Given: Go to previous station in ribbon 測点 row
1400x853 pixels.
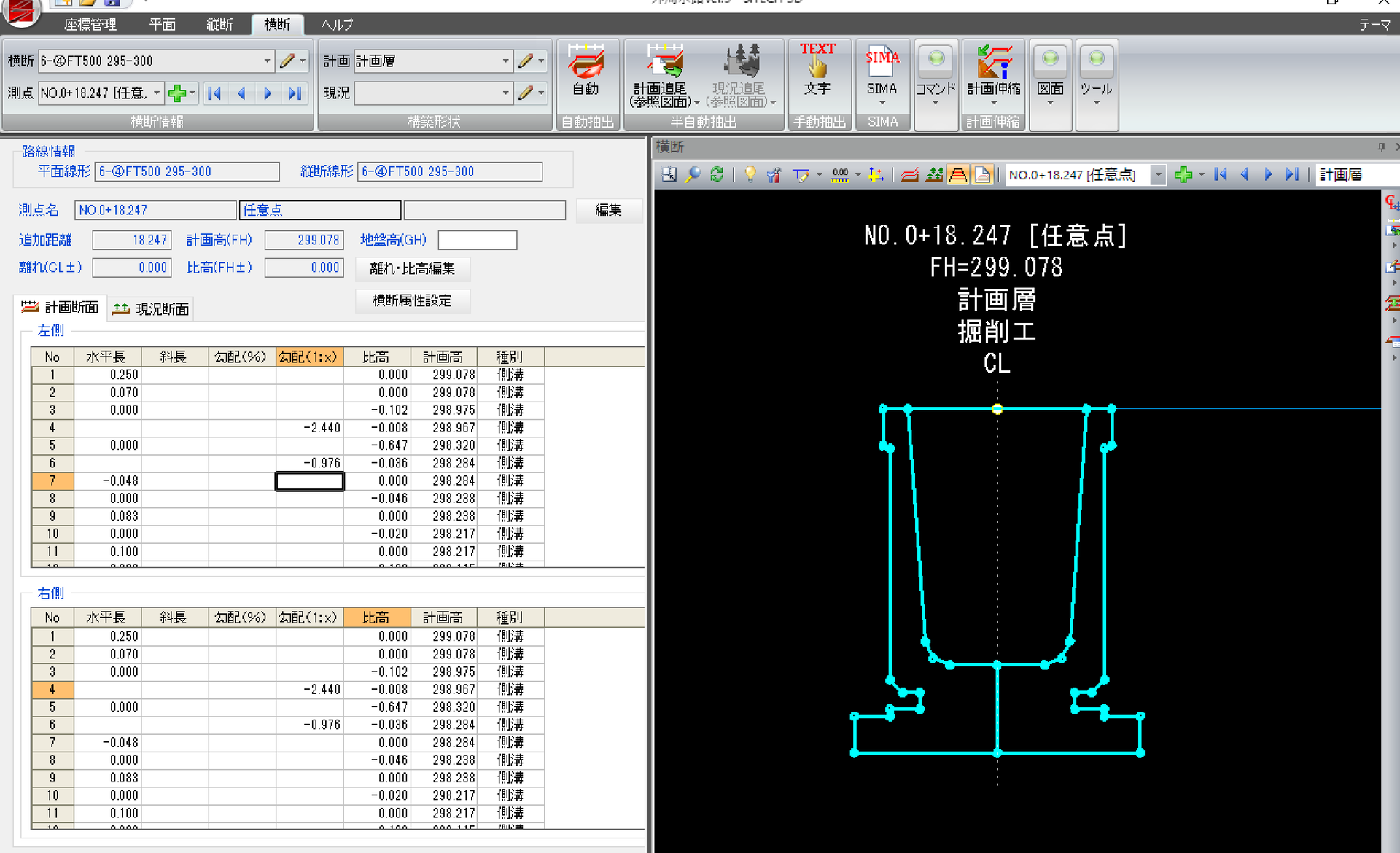Looking at the screenshot, I should [x=241, y=93].
